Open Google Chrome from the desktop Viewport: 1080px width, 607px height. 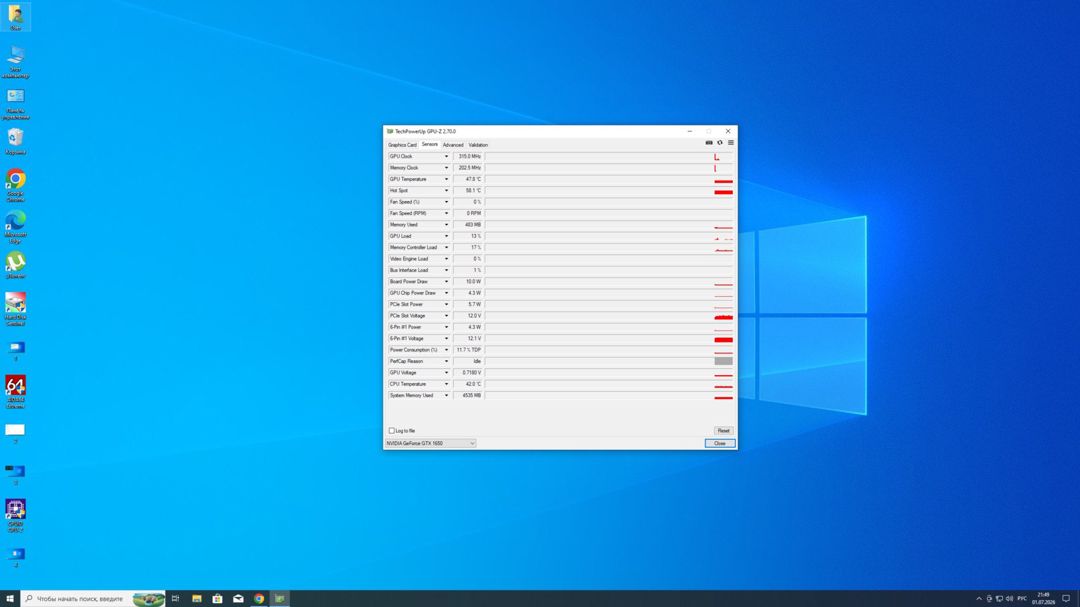[x=15, y=185]
